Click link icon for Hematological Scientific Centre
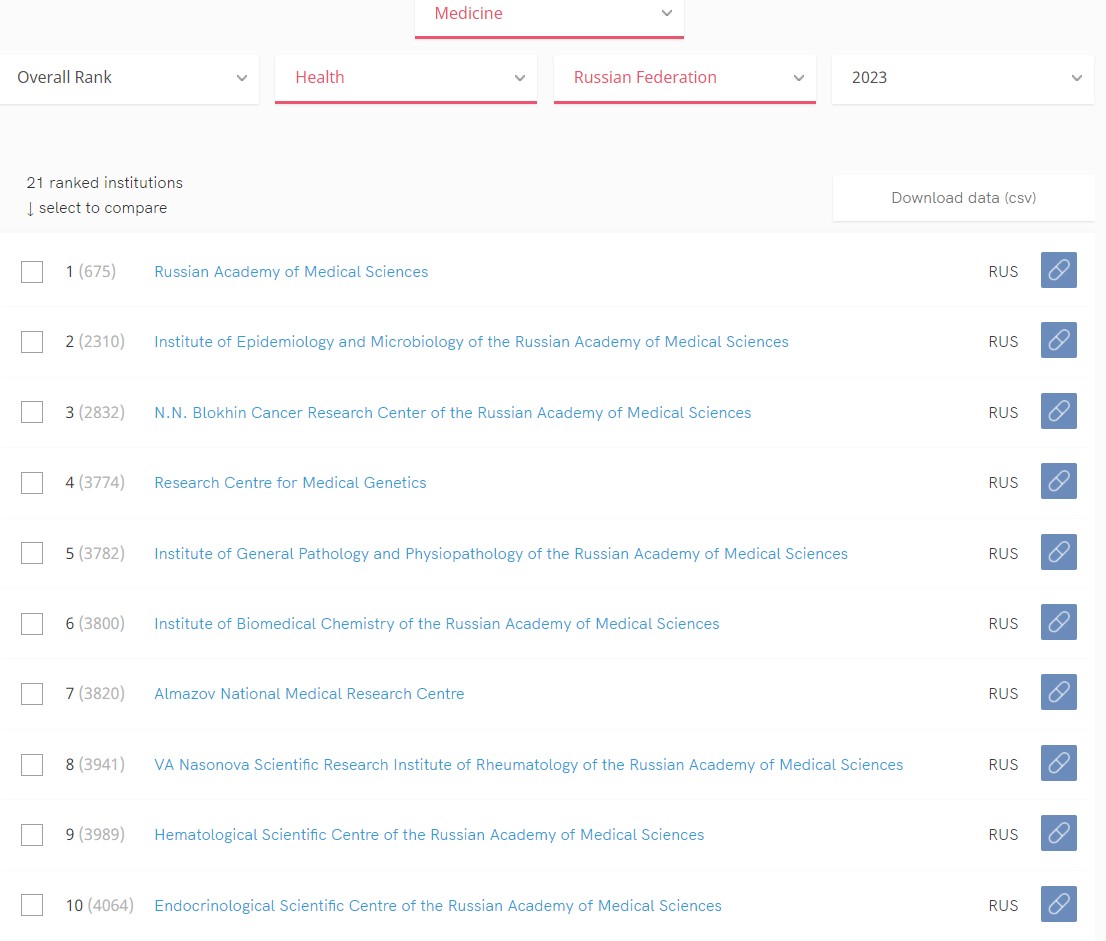Image resolution: width=1106 pixels, height=941 pixels. coord(1058,834)
